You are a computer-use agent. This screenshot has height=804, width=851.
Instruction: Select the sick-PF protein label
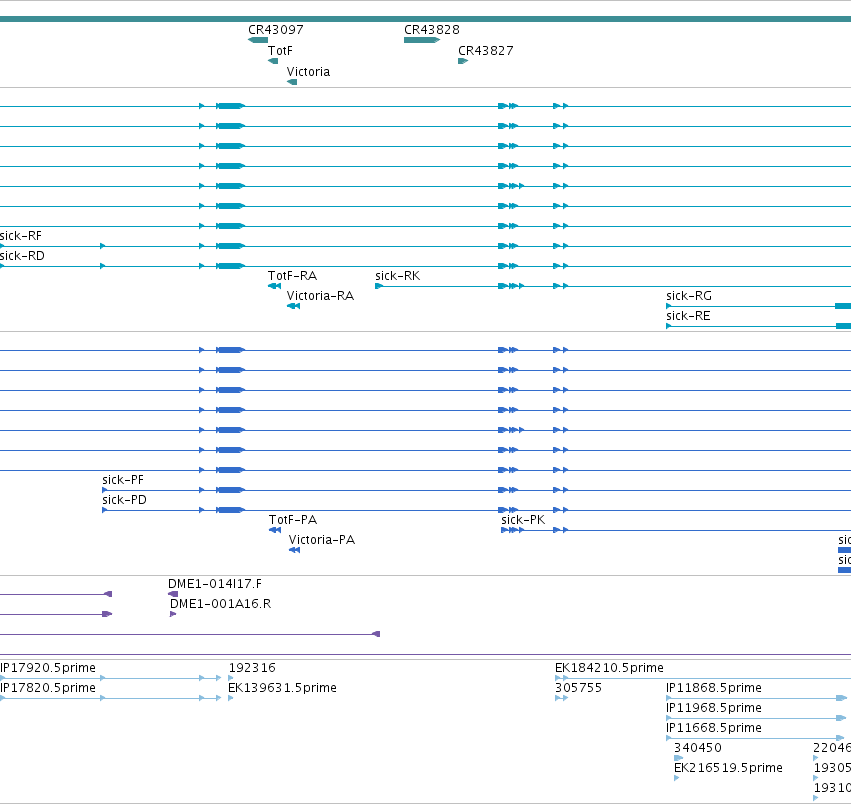pos(123,480)
